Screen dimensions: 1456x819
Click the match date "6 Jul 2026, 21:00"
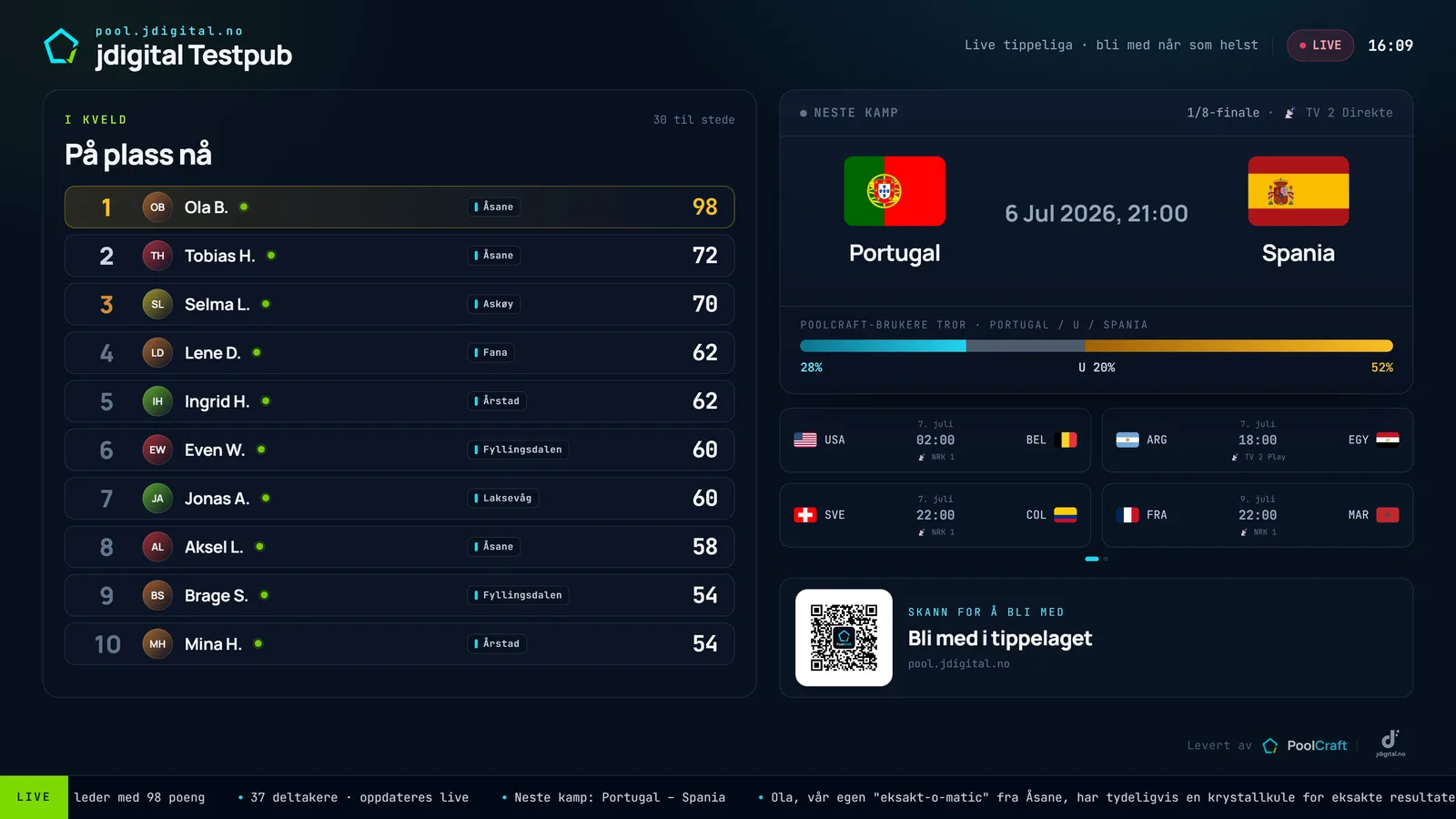pyautogui.click(x=1097, y=214)
